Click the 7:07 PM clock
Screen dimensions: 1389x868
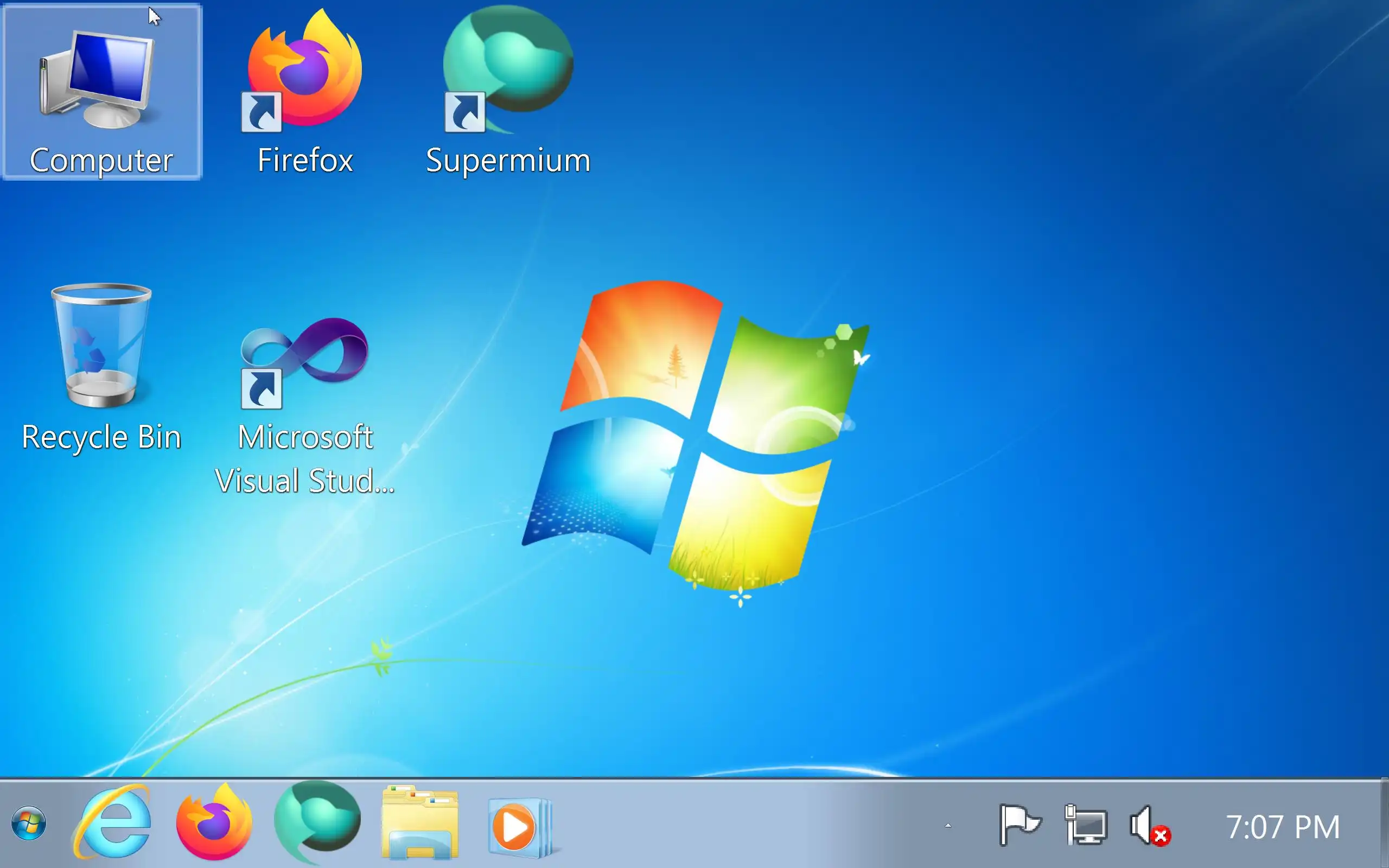point(1282,827)
